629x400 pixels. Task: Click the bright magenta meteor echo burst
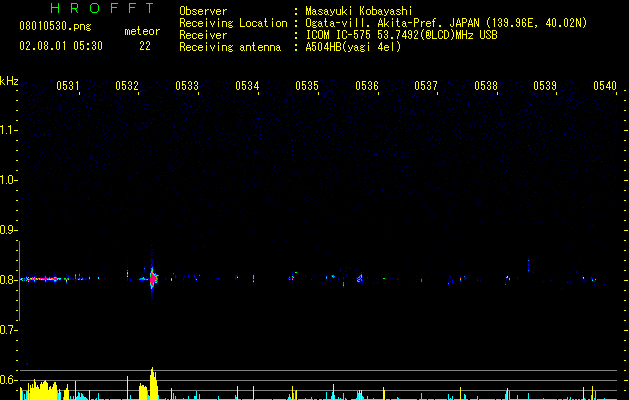click(153, 278)
